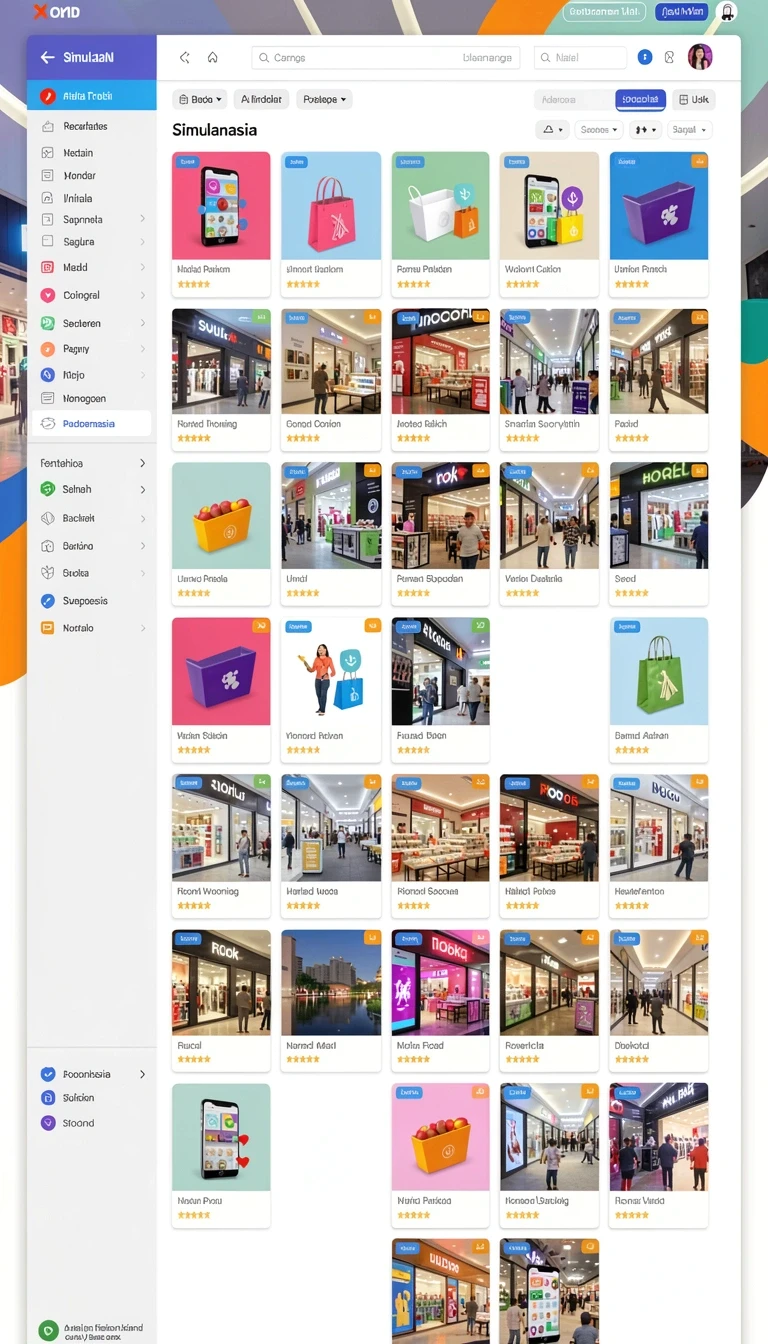
Task: Open the Bodo dropdown
Action: click(198, 99)
